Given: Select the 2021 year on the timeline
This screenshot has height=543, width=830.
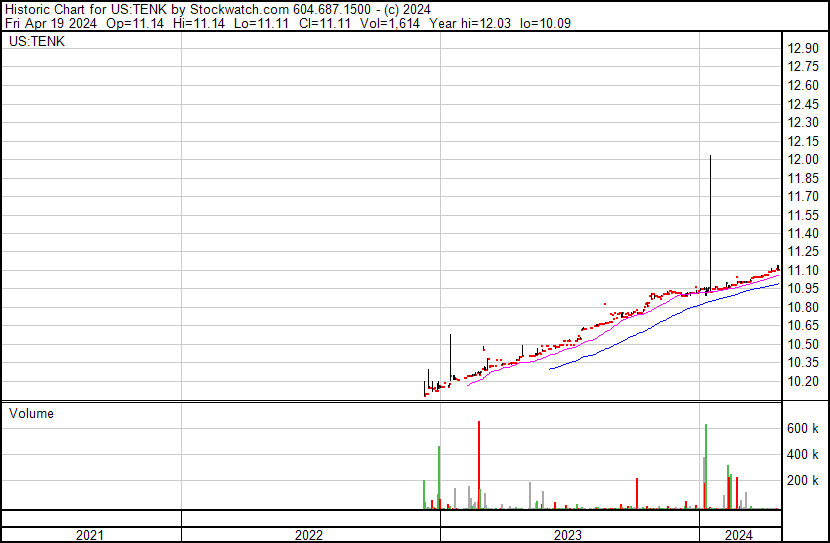Looking at the screenshot, I should point(90,535).
